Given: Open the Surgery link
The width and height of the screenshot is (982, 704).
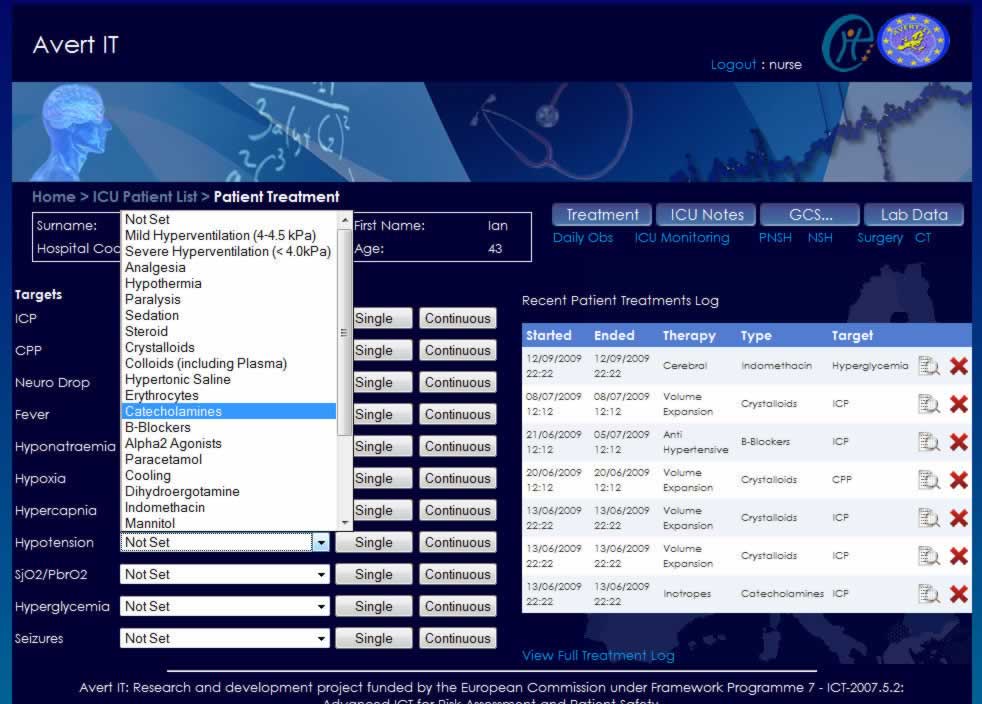Looking at the screenshot, I should (x=880, y=238).
